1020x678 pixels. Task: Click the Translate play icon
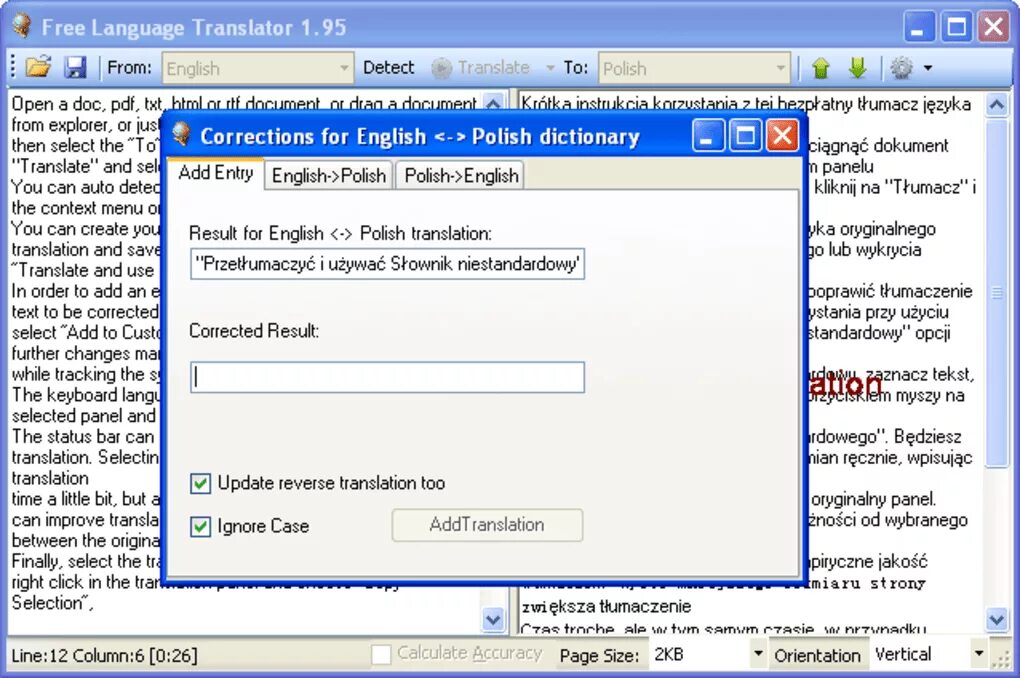[441, 68]
